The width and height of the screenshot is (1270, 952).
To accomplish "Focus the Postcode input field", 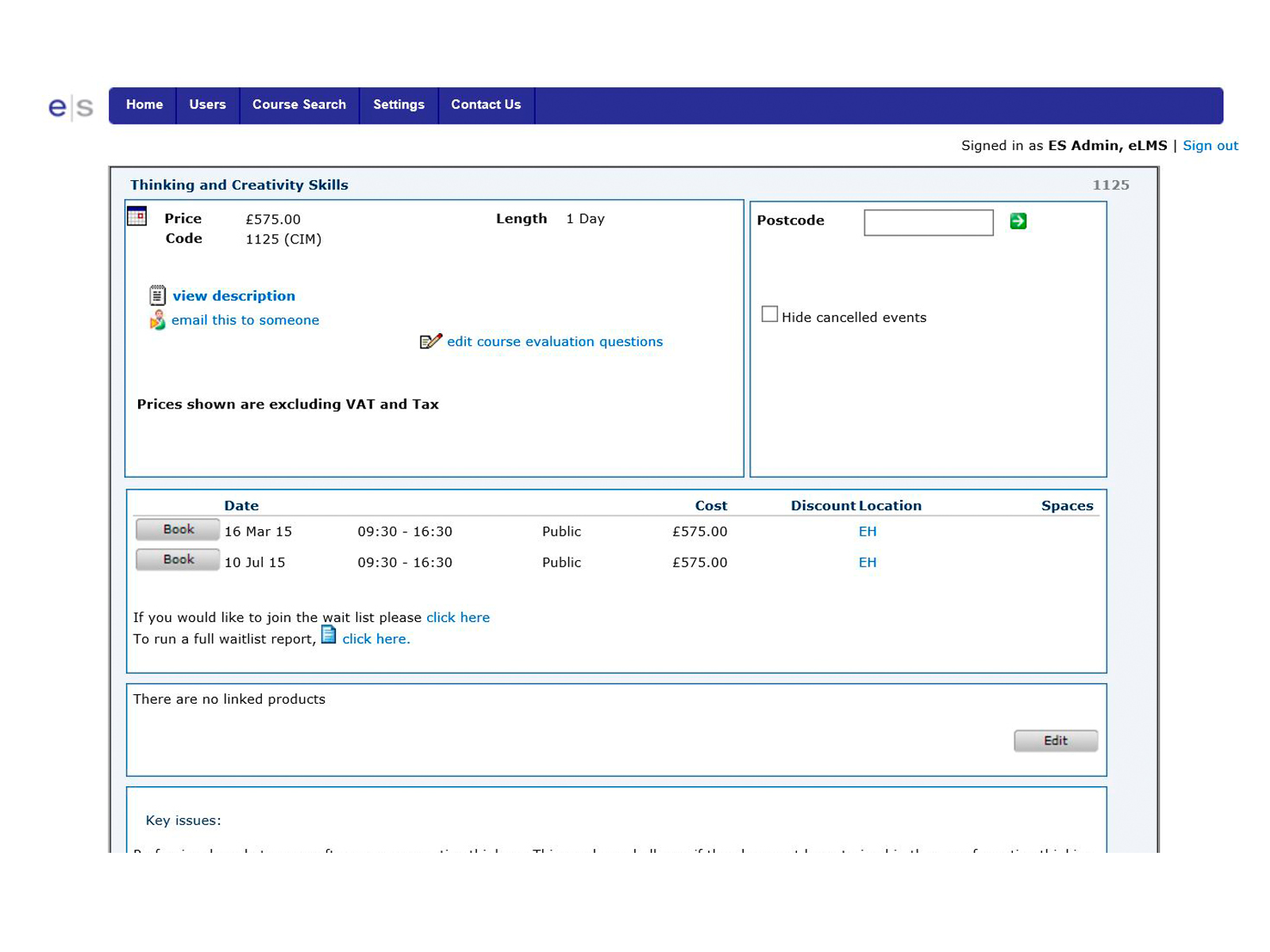I will [x=929, y=222].
